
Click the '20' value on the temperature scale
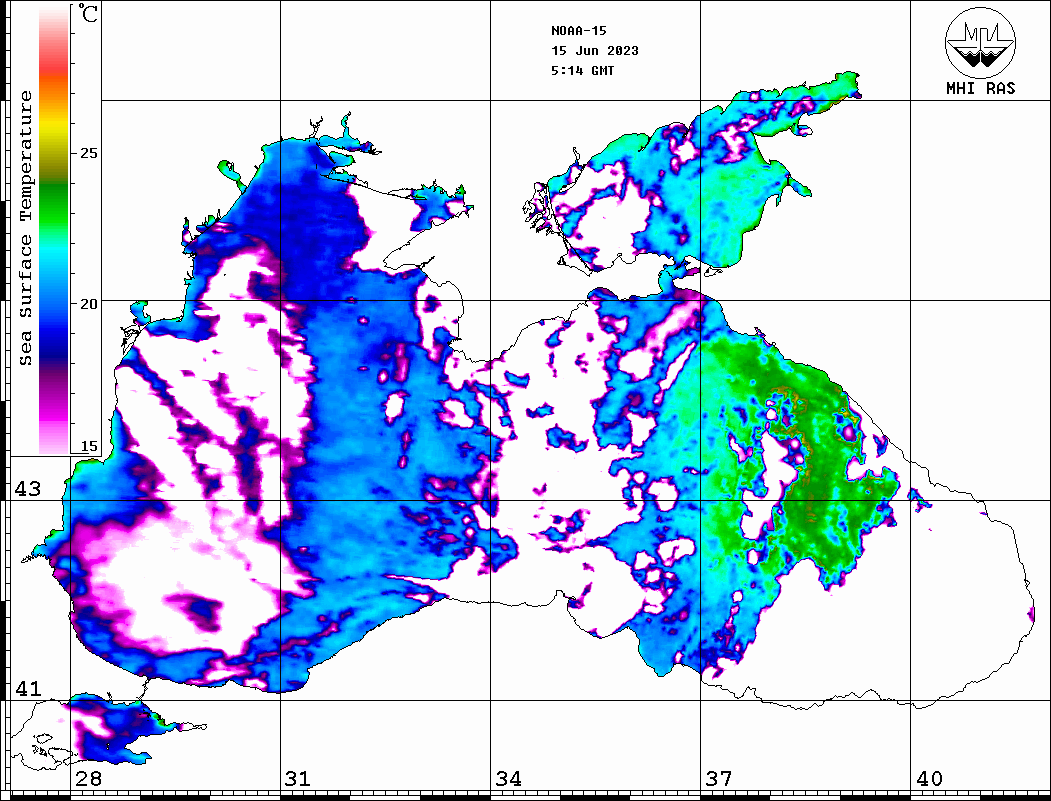point(88,304)
